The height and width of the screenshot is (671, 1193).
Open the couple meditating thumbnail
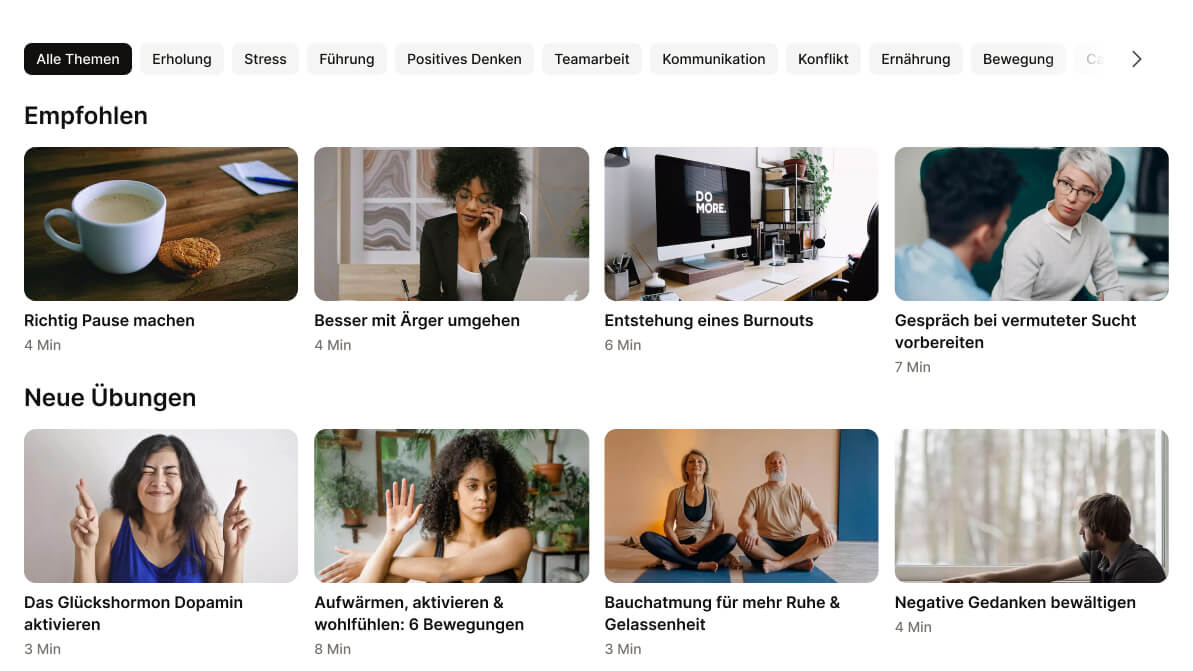pyautogui.click(x=741, y=506)
